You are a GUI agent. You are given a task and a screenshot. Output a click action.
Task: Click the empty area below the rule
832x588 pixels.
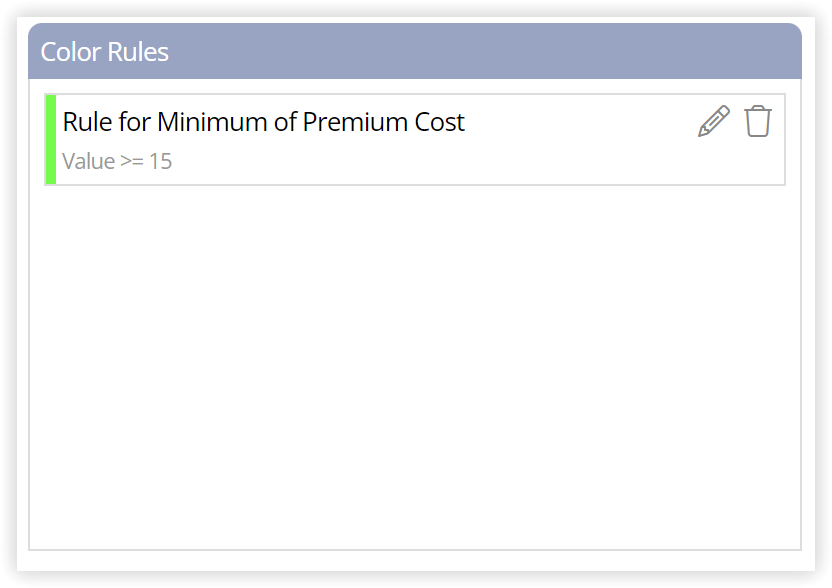[x=415, y=366]
